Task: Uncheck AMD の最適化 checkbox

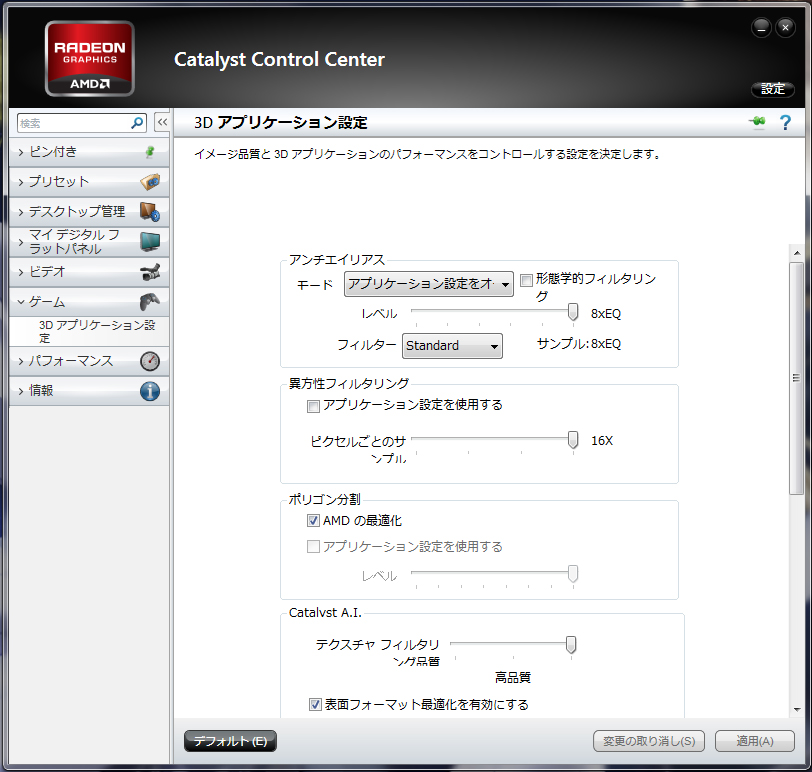Action: pyautogui.click(x=313, y=520)
